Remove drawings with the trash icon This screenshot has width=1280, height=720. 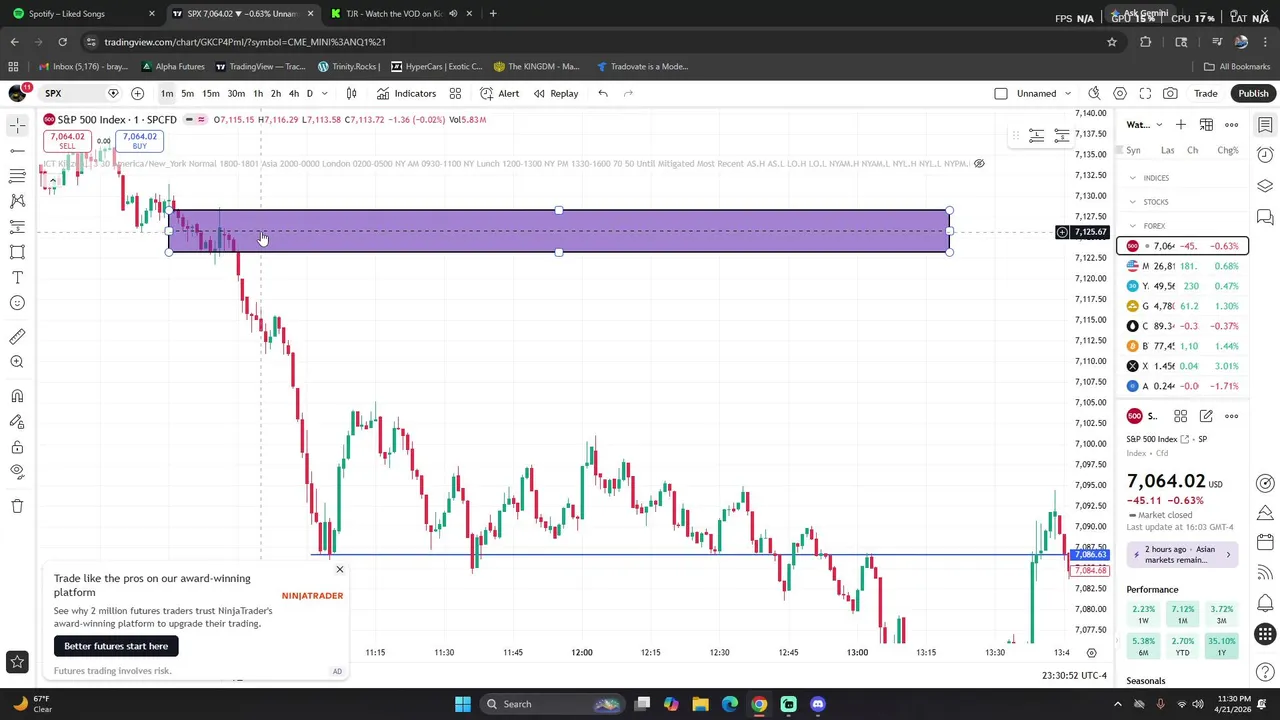tap(17, 506)
